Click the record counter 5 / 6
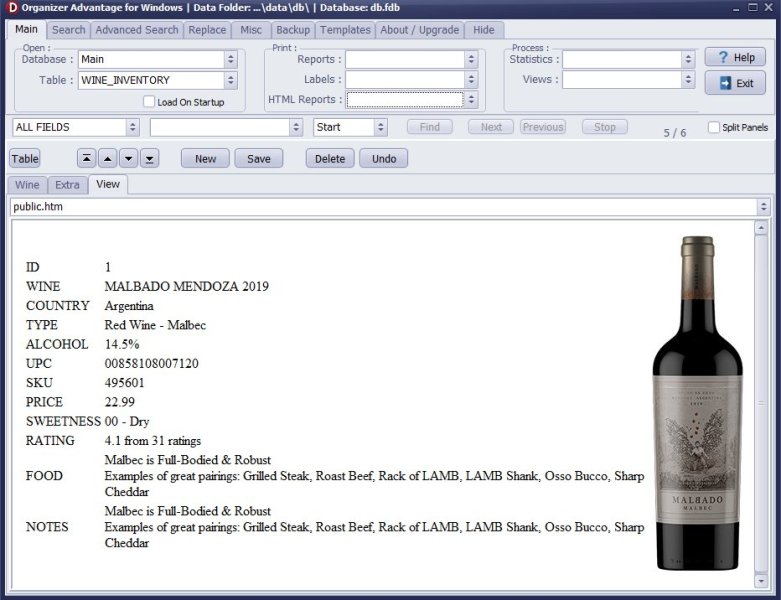The width and height of the screenshot is (781, 600). pyautogui.click(x=675, y=133)
